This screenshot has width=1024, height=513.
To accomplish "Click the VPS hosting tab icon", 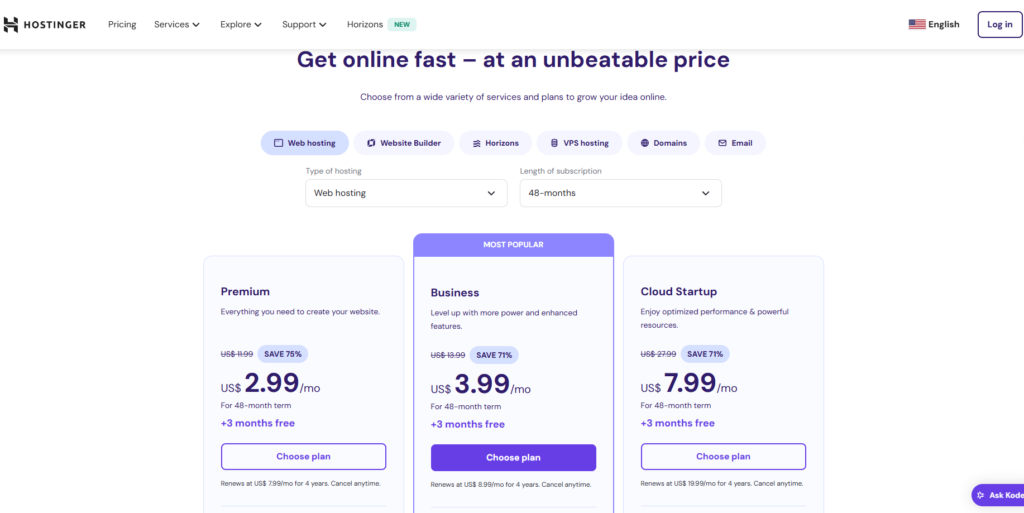I will (x=554, y=143).
